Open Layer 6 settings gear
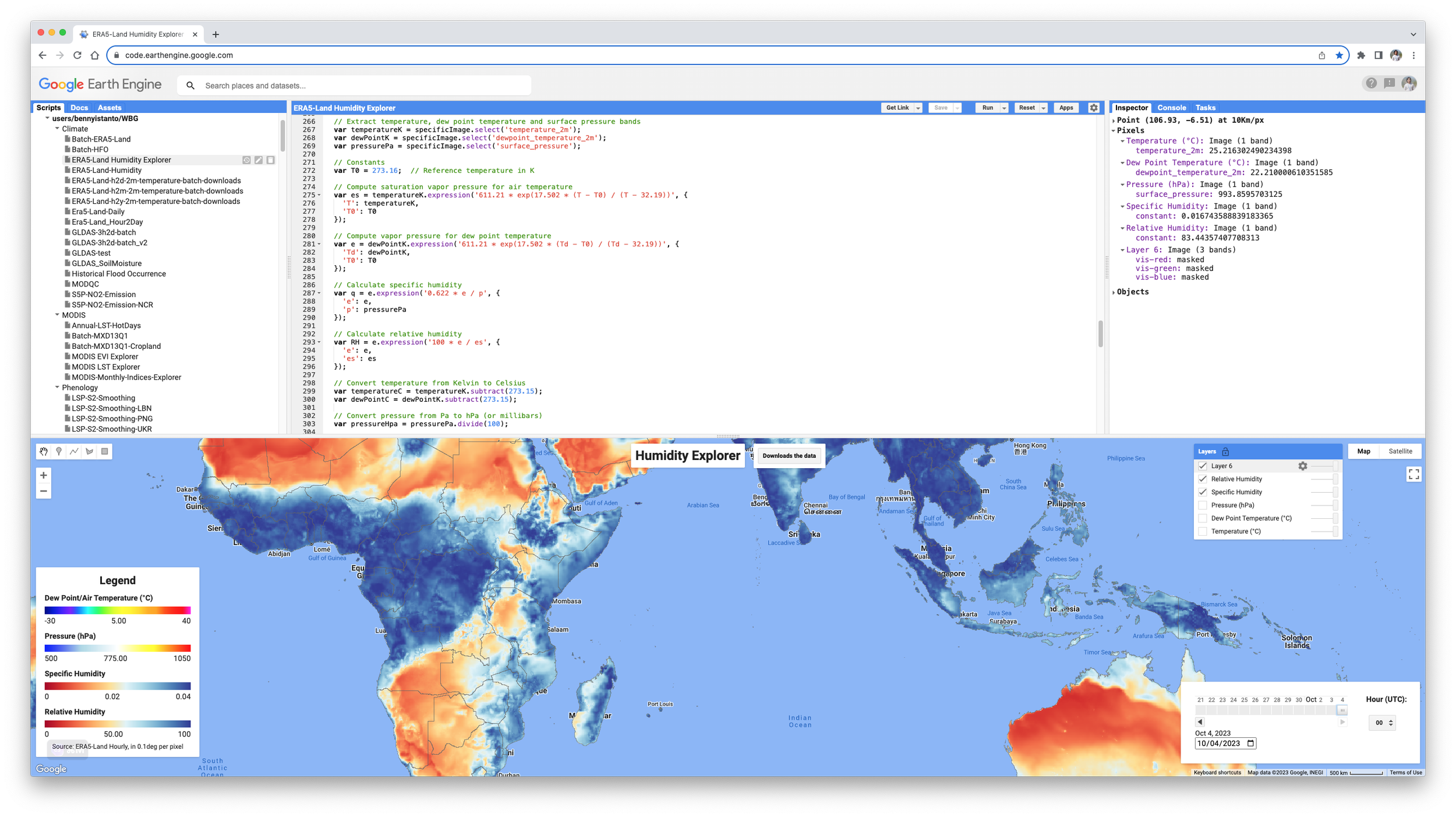This screenshot has width=1456, height=817. (x=1303, y=466)
